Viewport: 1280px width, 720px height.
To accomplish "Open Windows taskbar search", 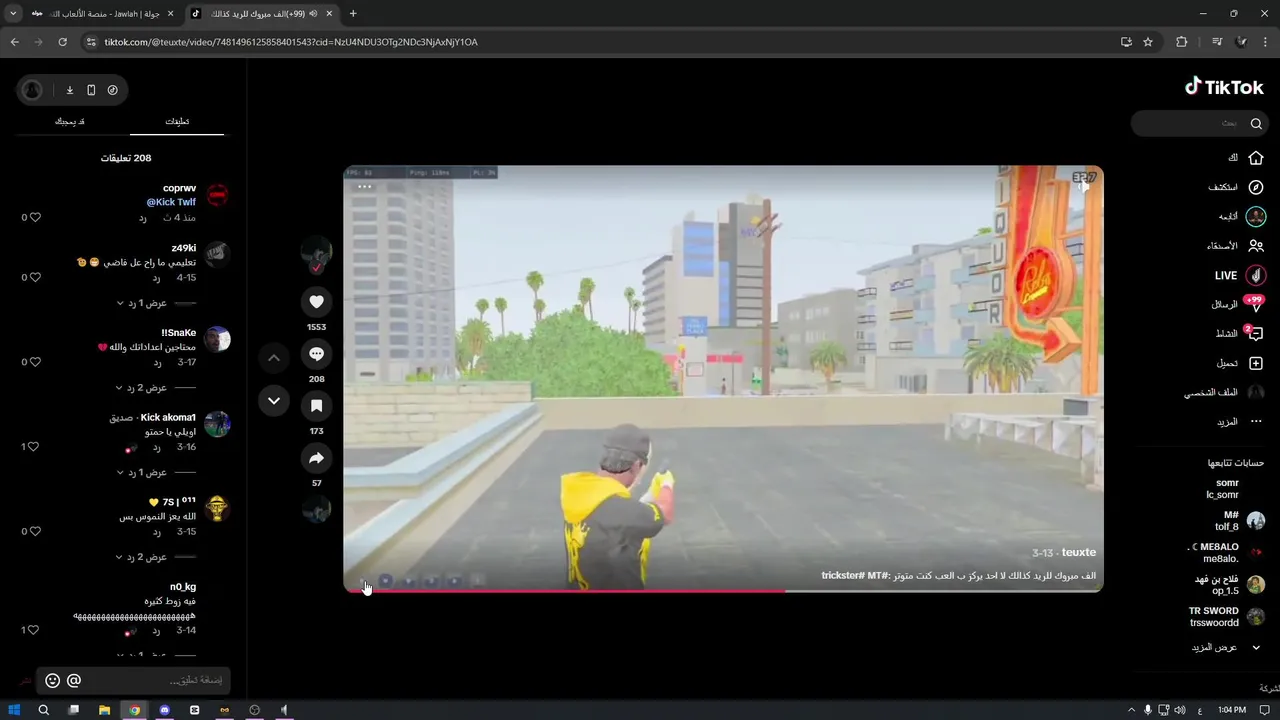I will [x=44, y=710].
